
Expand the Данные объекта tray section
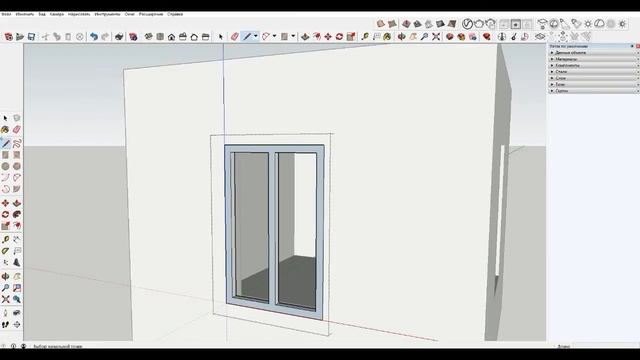(x=594, y=53)
